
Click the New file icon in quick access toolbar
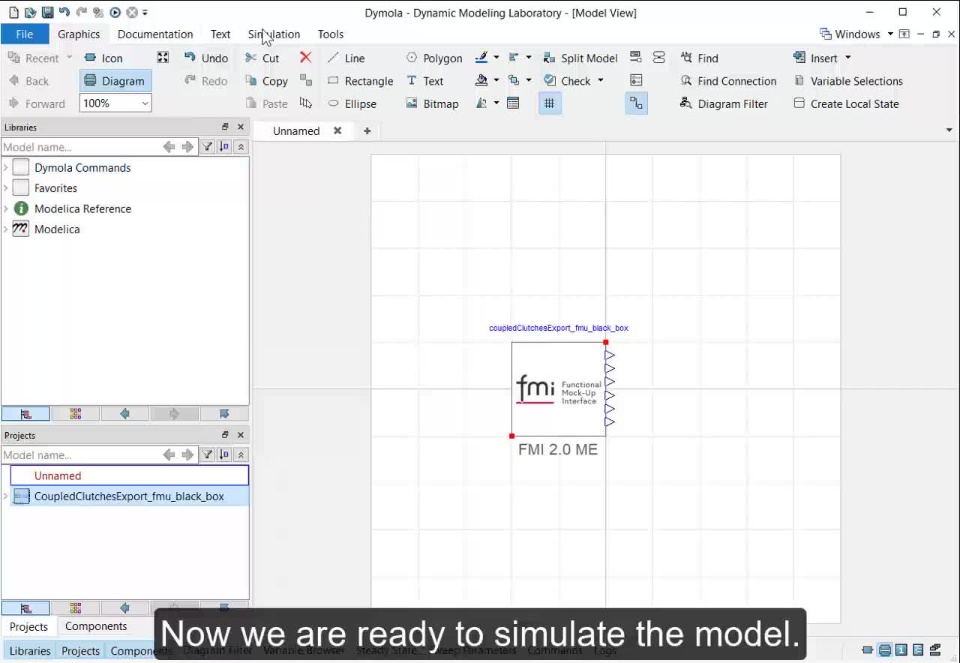(13, 12)
